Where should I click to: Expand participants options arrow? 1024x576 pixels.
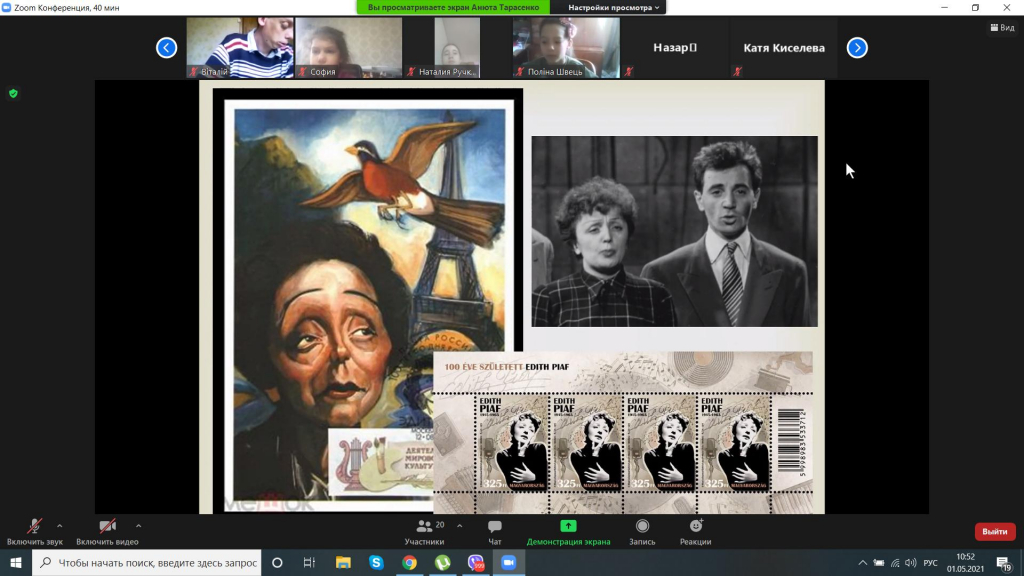click(460, 526)
